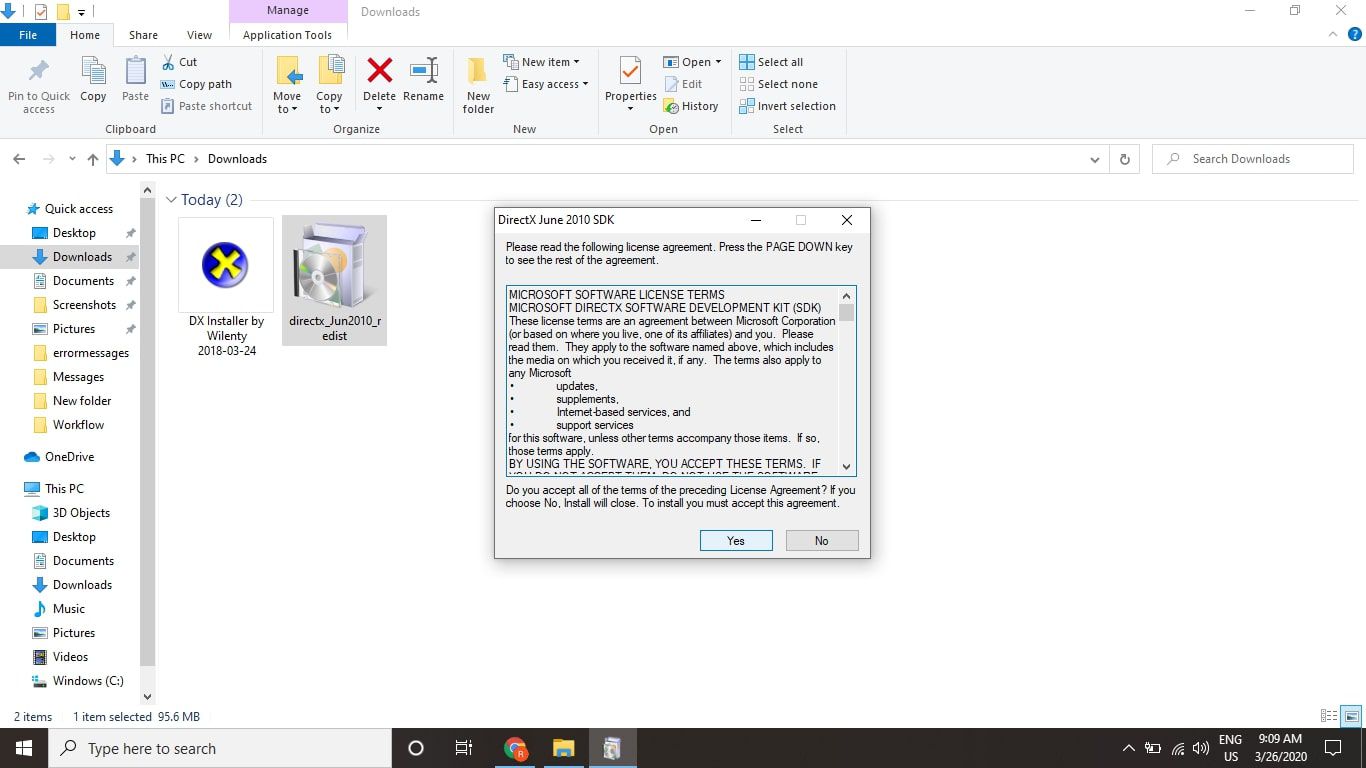Click the History icon in Open group
Image resolution: width=1366 pixels, height=768 pixels.
(690, 106)
